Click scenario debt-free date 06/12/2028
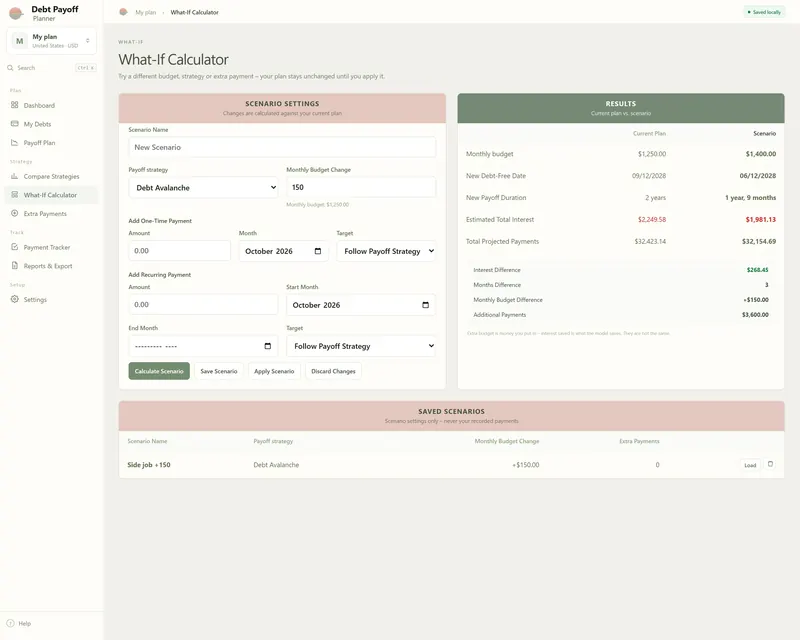 click(758, 176)
